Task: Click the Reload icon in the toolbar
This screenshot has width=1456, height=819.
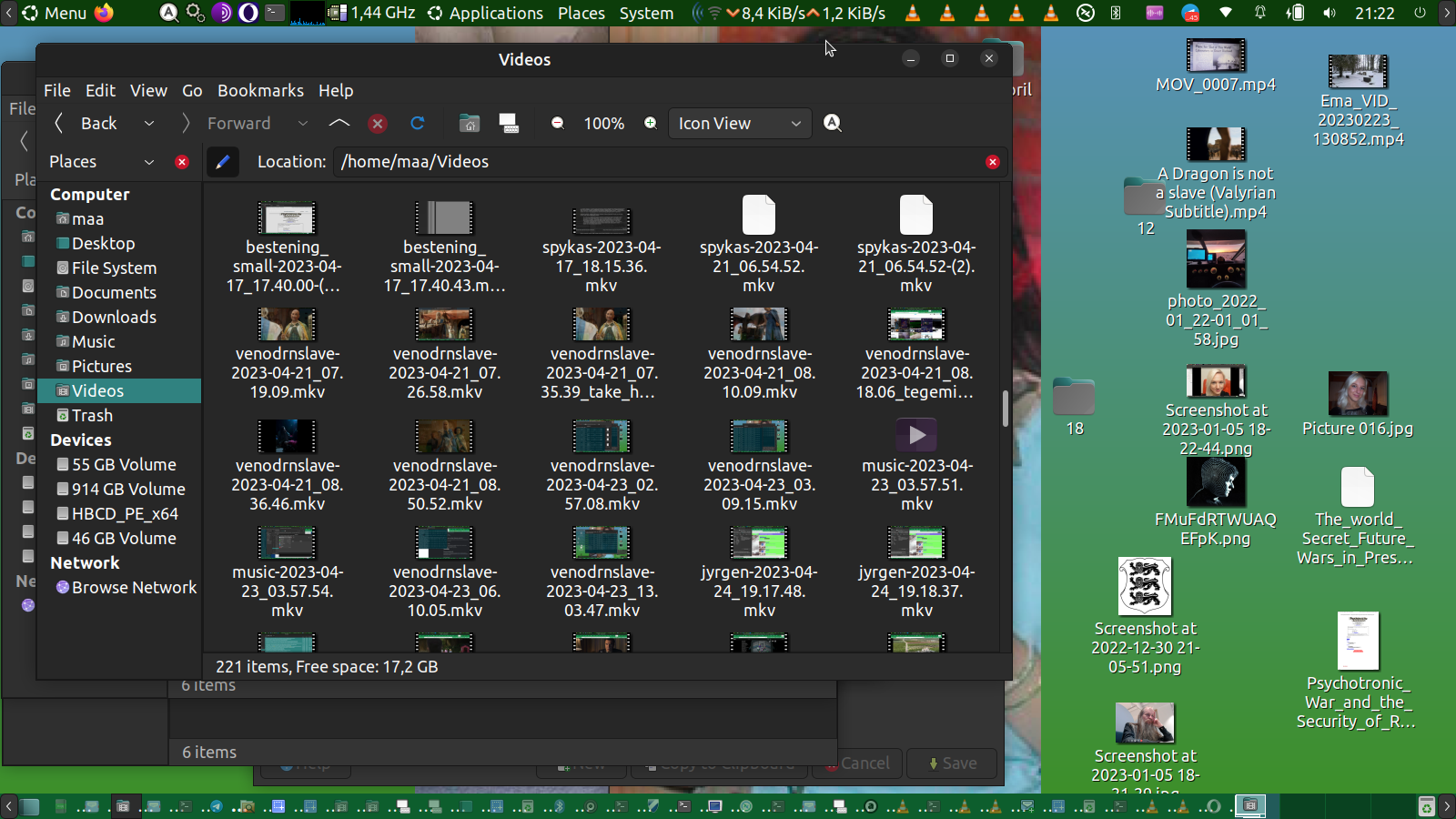Action: [418, 124]
